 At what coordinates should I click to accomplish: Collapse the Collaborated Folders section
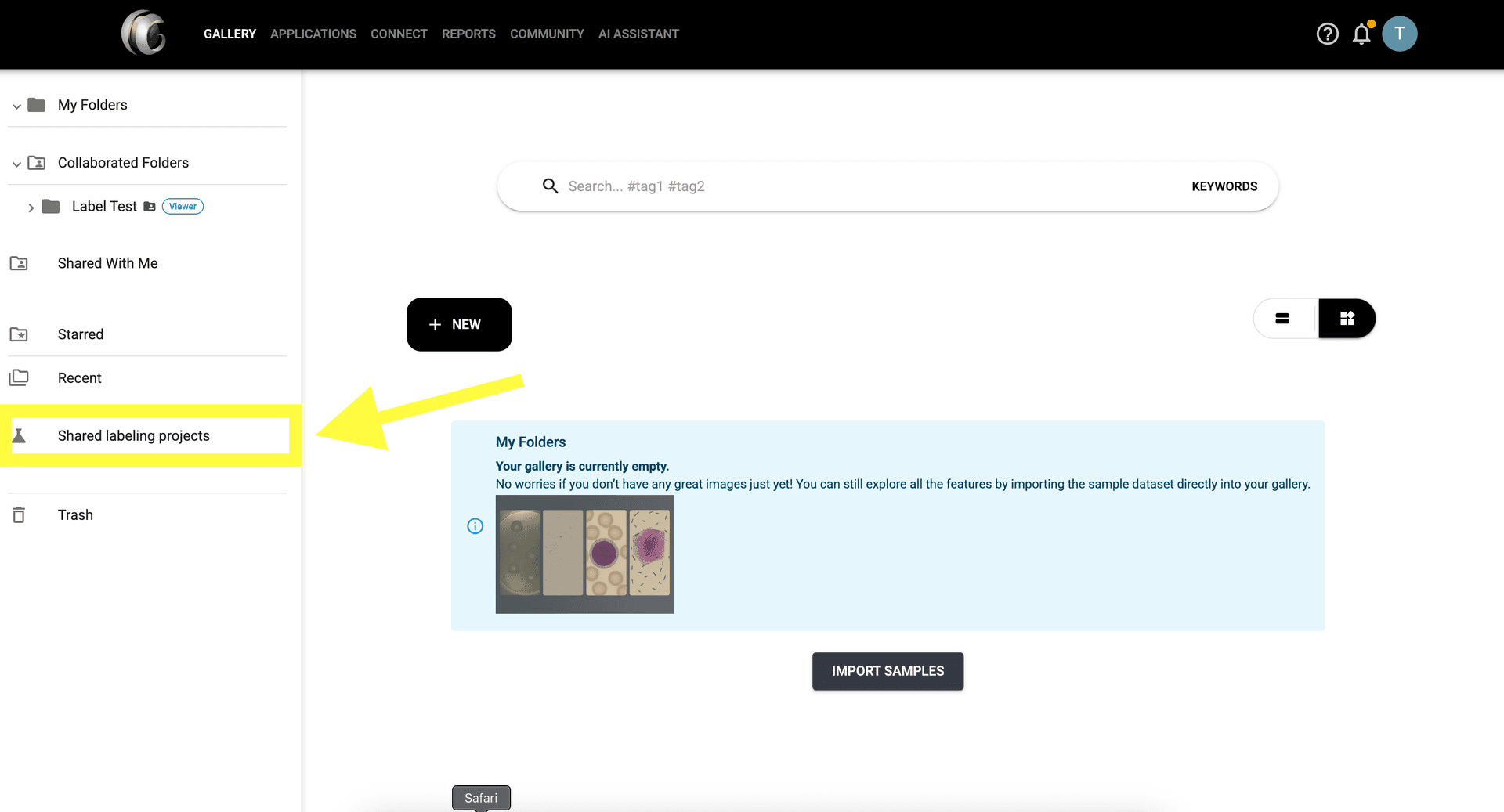pos(16,164)
